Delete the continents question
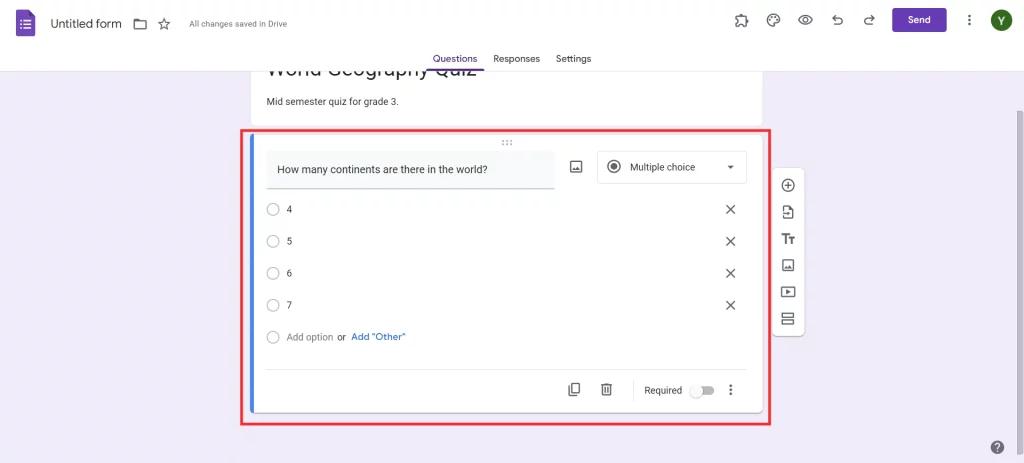The height and width of the screenshot is (463, 1024). pos(607,390)
